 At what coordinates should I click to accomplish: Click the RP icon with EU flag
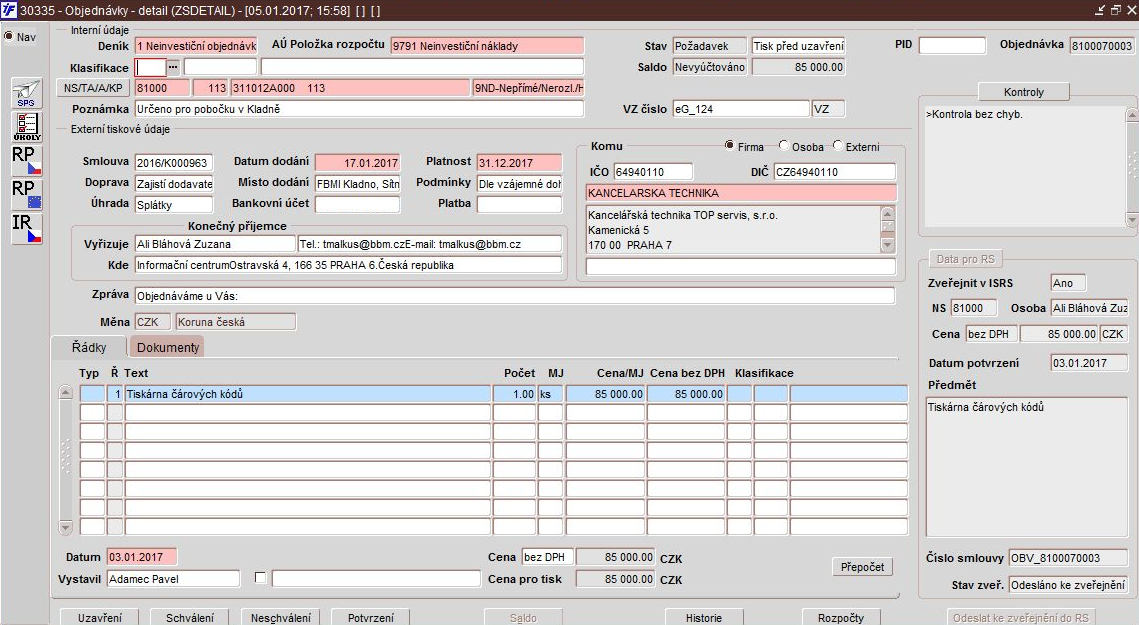click(26, 195)
